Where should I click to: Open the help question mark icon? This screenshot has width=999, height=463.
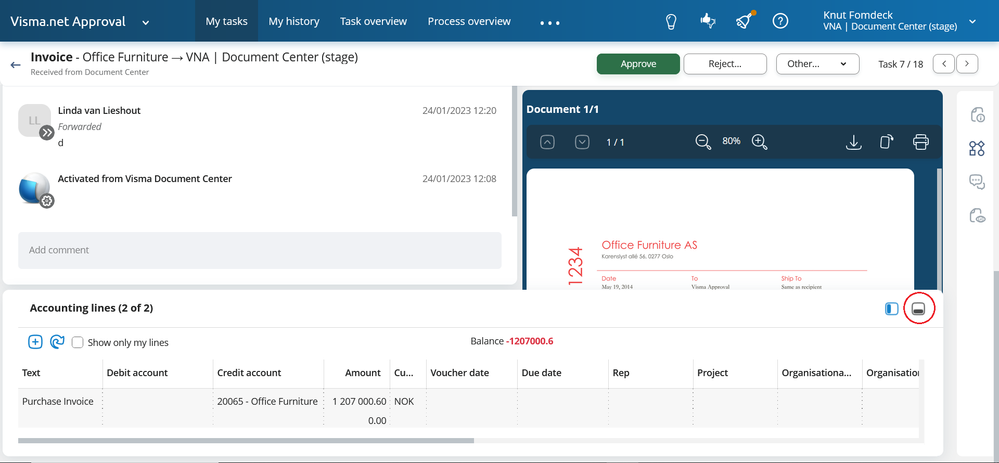(x=780, y=21)
